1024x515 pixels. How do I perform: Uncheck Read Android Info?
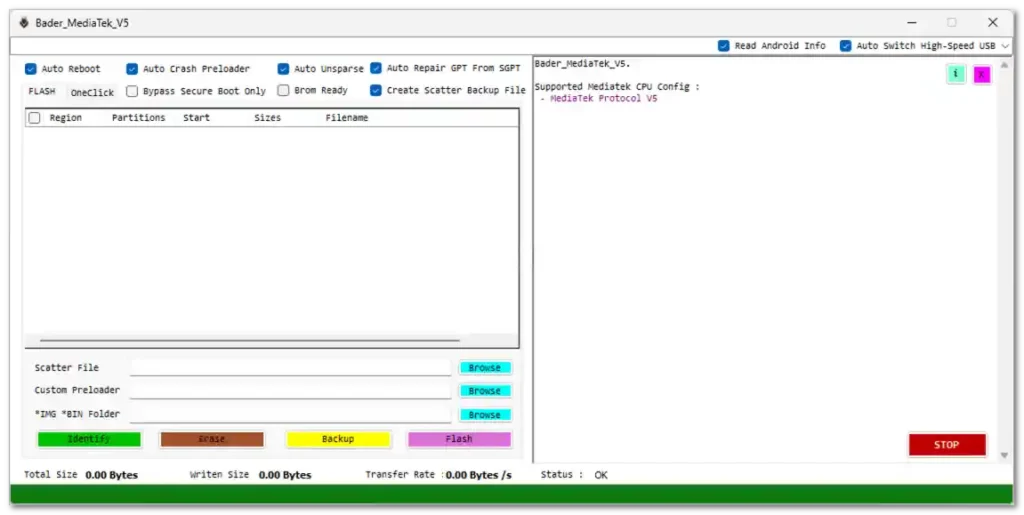(x=724, y=46)
